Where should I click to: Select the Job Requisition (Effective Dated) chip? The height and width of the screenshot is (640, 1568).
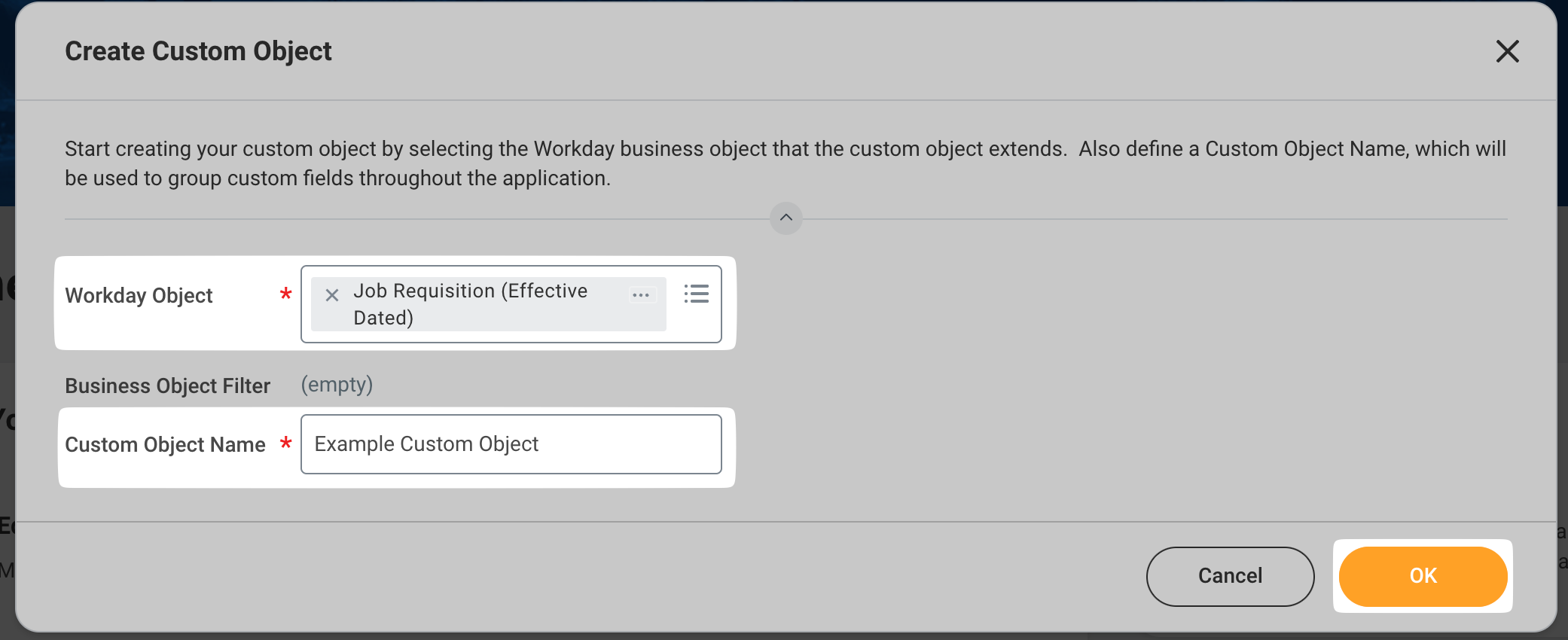coord(470,291)
